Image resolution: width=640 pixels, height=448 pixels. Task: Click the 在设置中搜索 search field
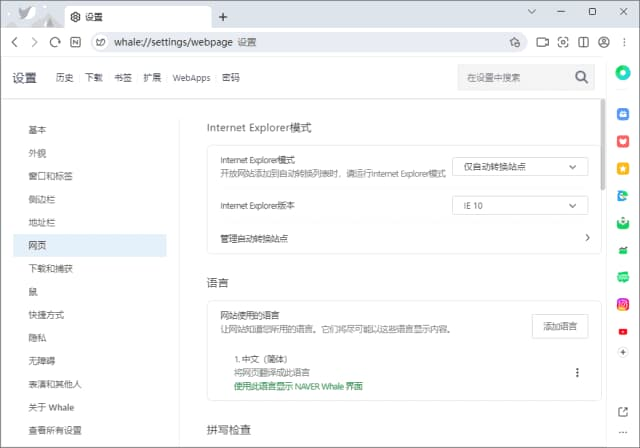click(512, 77)
